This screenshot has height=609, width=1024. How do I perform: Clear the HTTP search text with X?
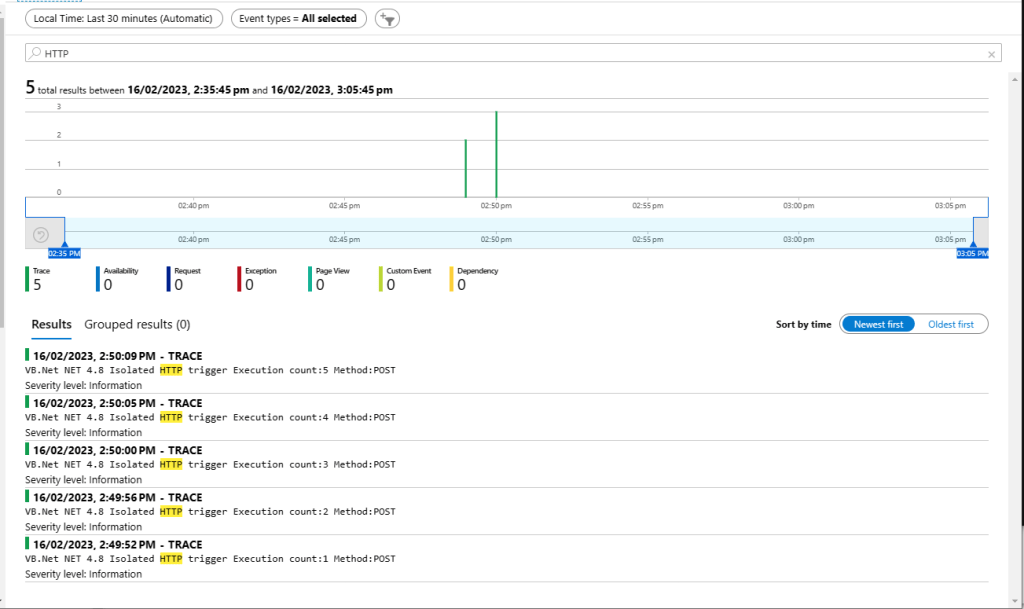(x=991, y=54)
